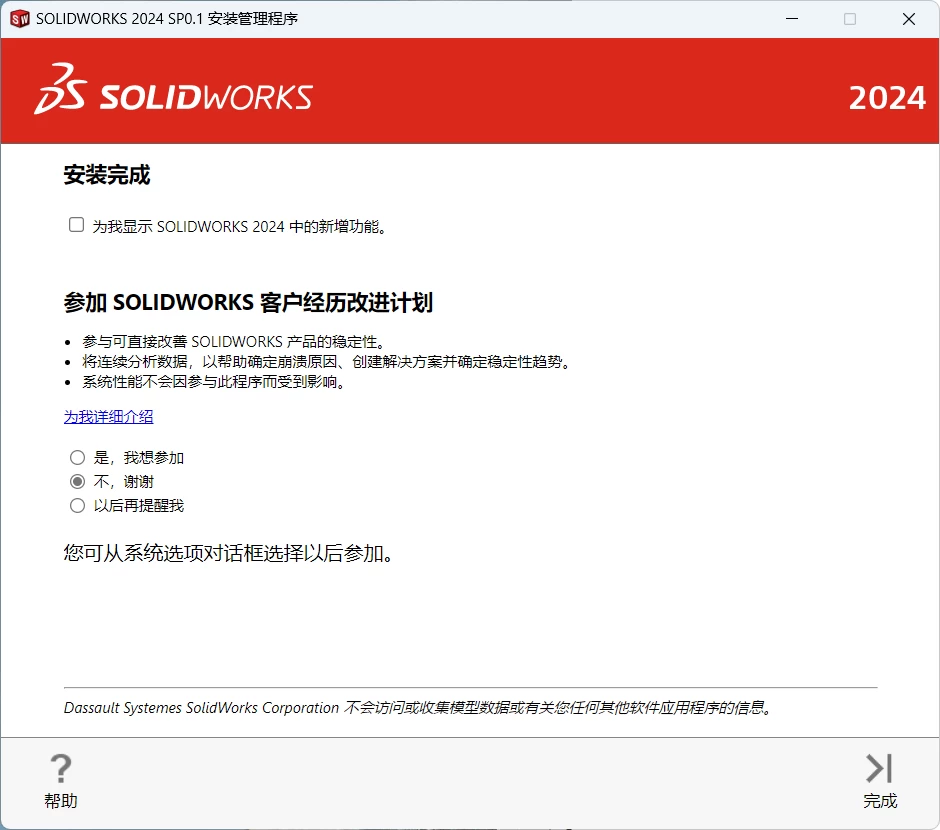Click the window title bar text
The height and width of the screenshot is (830, 940).
coord(166,19)
